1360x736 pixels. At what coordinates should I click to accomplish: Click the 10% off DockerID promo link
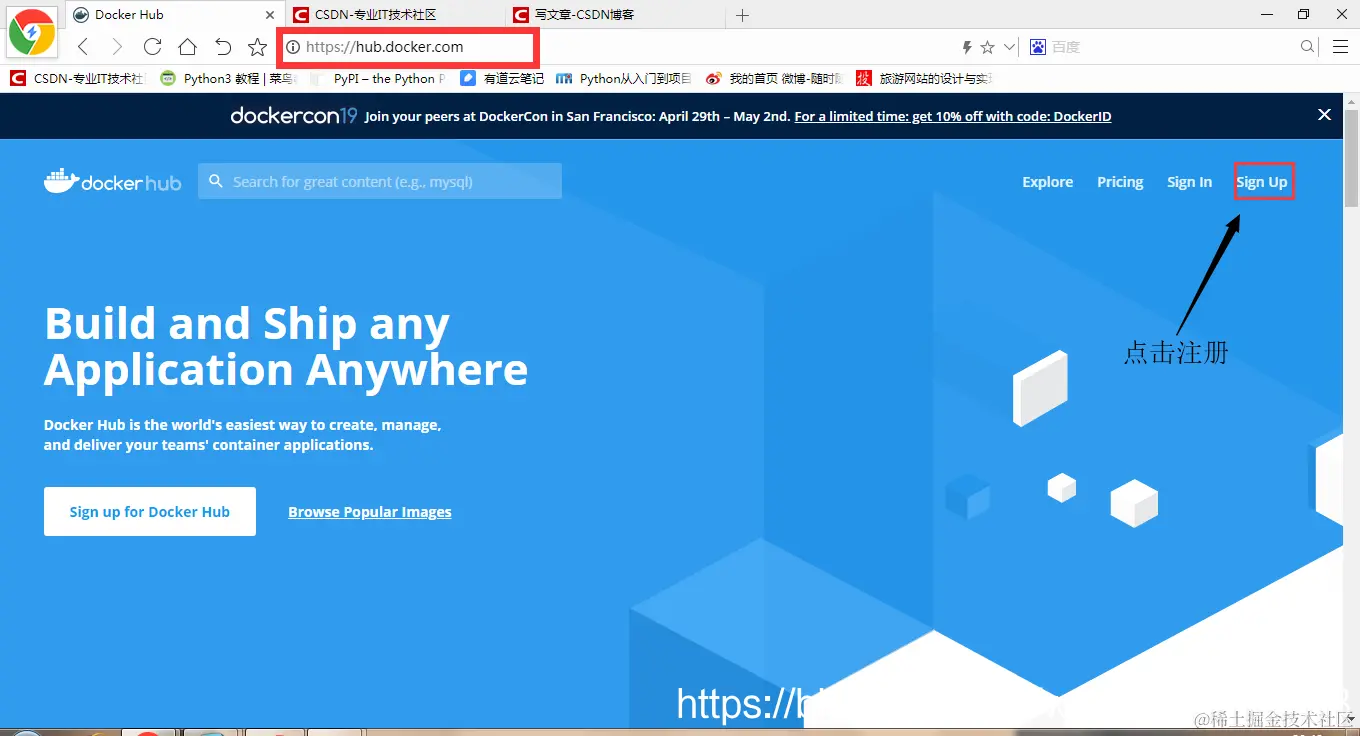[953, 116]
